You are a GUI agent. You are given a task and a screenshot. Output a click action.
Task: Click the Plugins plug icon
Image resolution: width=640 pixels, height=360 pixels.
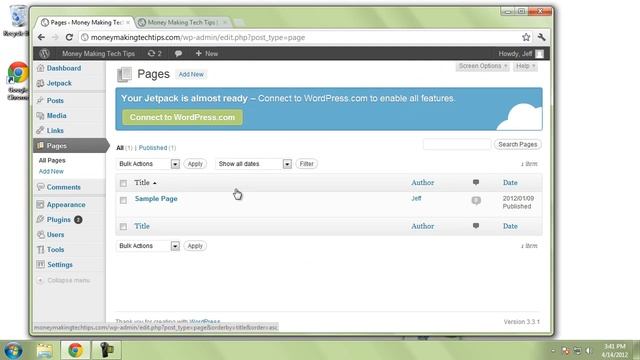(x=40, y=220)
